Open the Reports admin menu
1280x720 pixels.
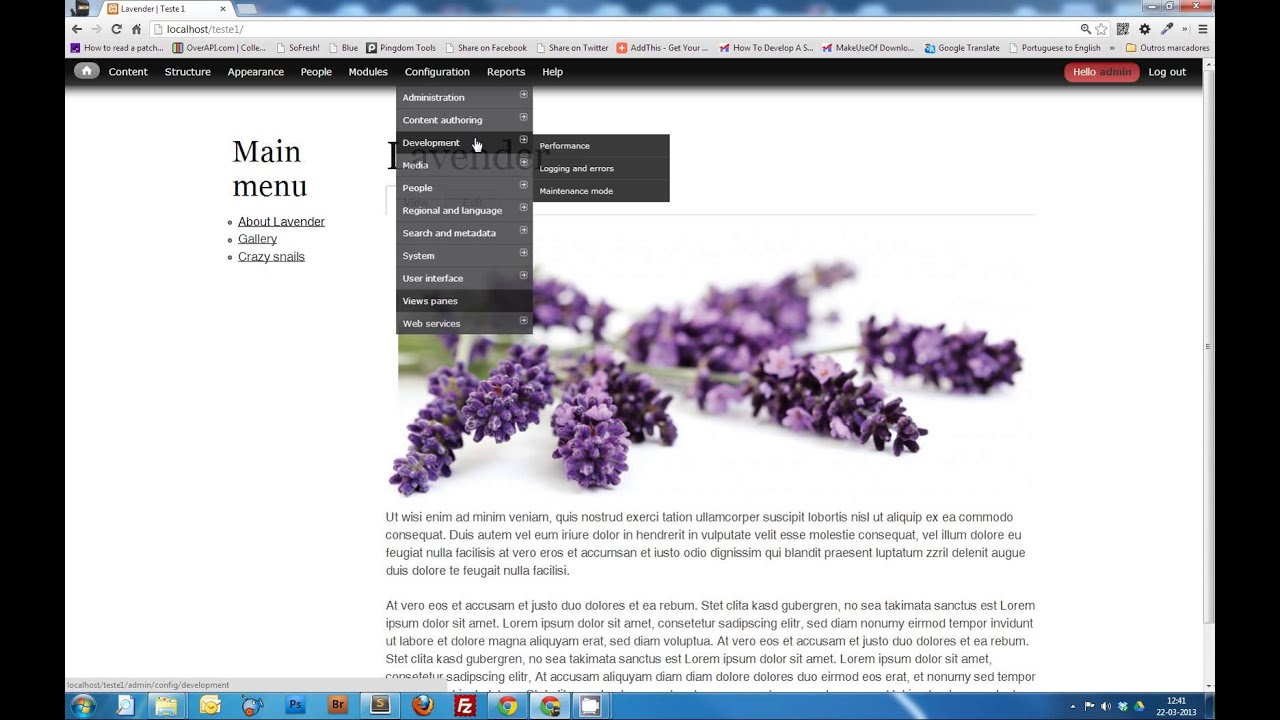(506, 72)
